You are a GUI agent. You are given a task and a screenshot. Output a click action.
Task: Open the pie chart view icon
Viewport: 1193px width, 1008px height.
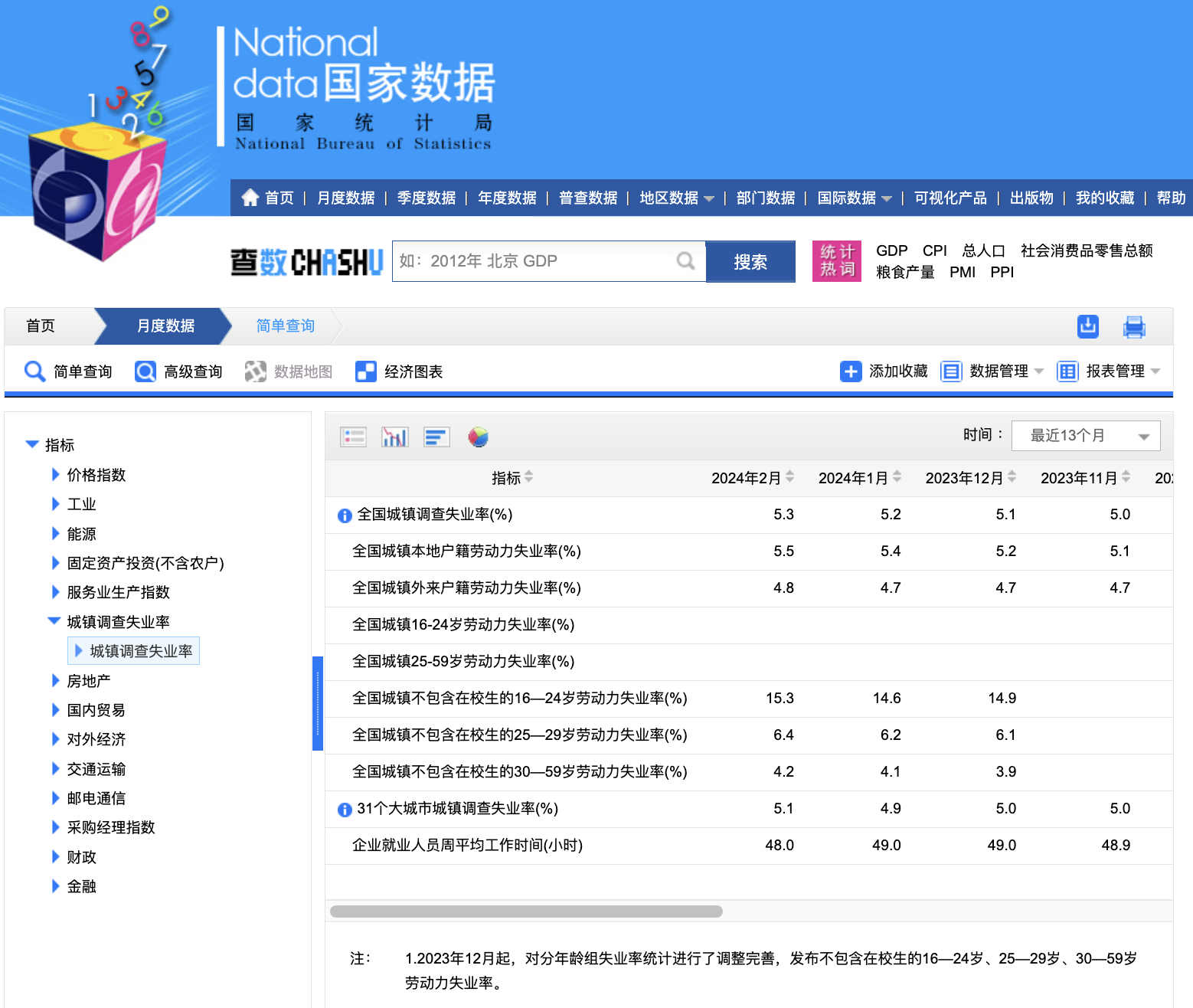(479, 437)
